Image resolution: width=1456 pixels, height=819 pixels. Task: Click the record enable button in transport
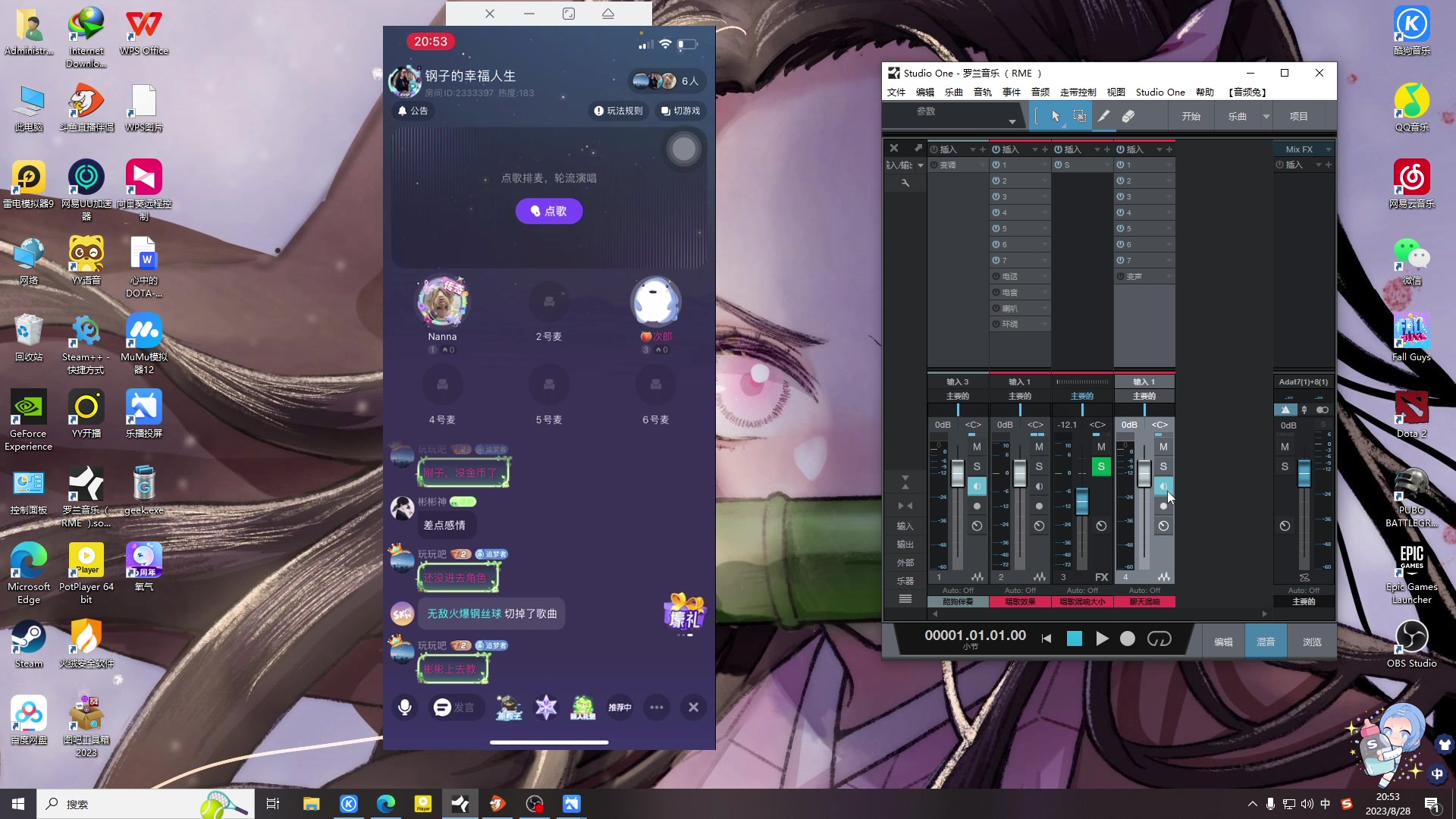pos(1128,639)
